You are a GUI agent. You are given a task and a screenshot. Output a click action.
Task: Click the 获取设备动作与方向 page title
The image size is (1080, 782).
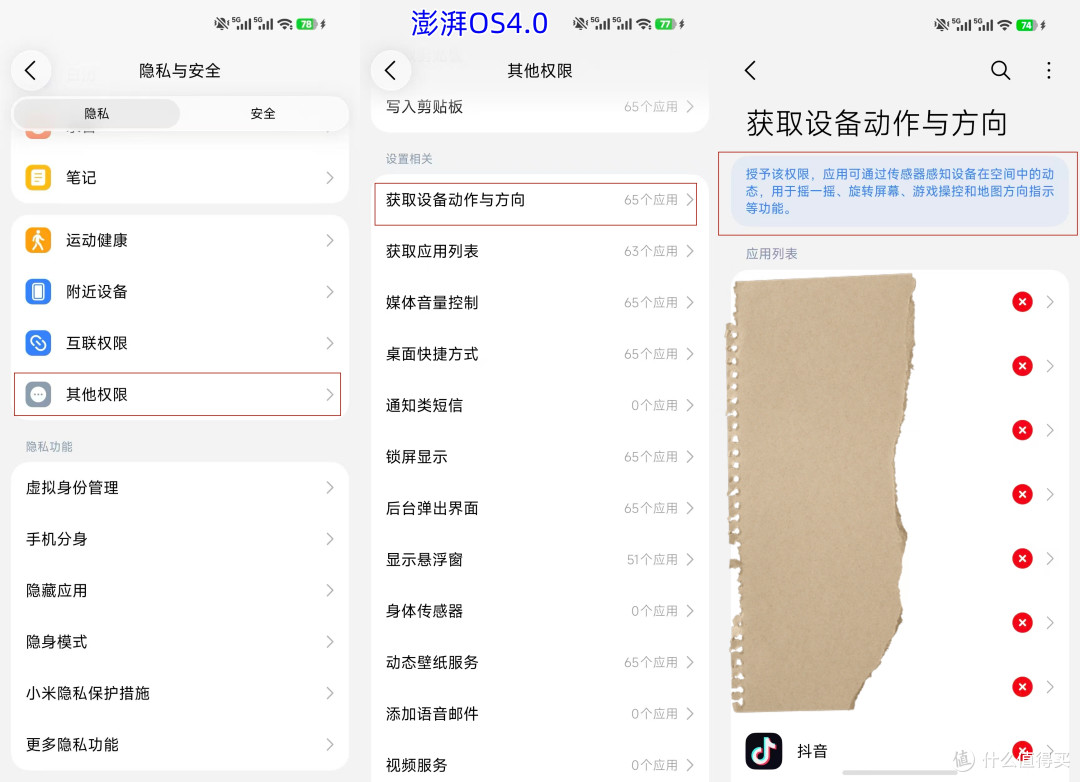point(877,124)
